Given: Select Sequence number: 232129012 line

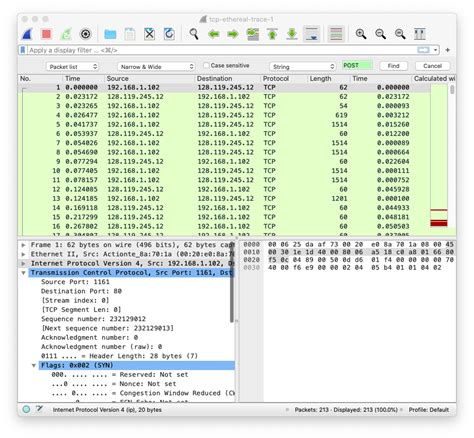Looking at the screenshot, I should tap(93, 319).
